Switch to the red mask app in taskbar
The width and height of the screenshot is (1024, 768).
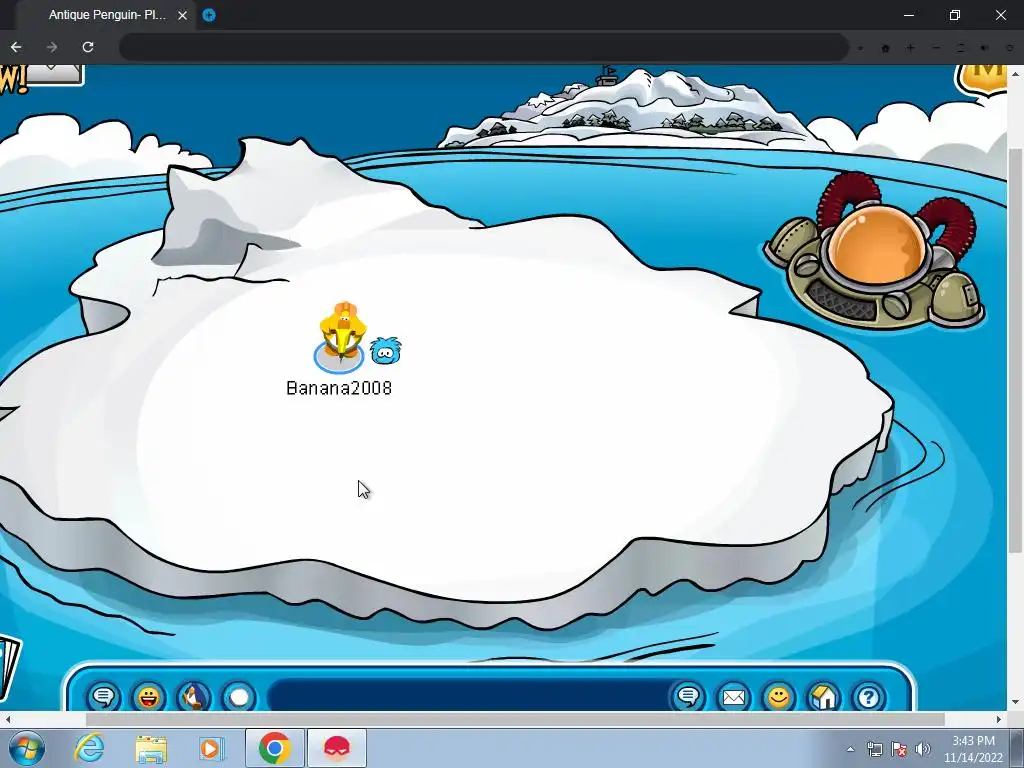336,748
